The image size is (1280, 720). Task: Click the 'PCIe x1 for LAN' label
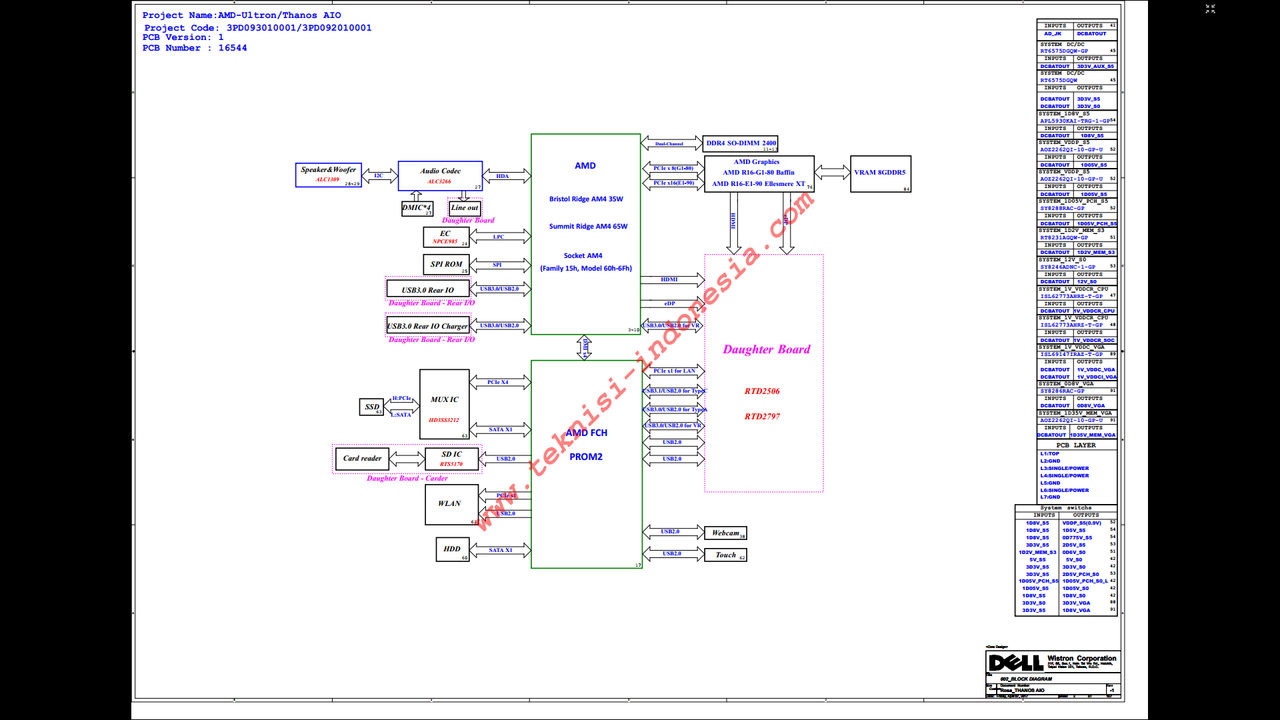[674, 371]
